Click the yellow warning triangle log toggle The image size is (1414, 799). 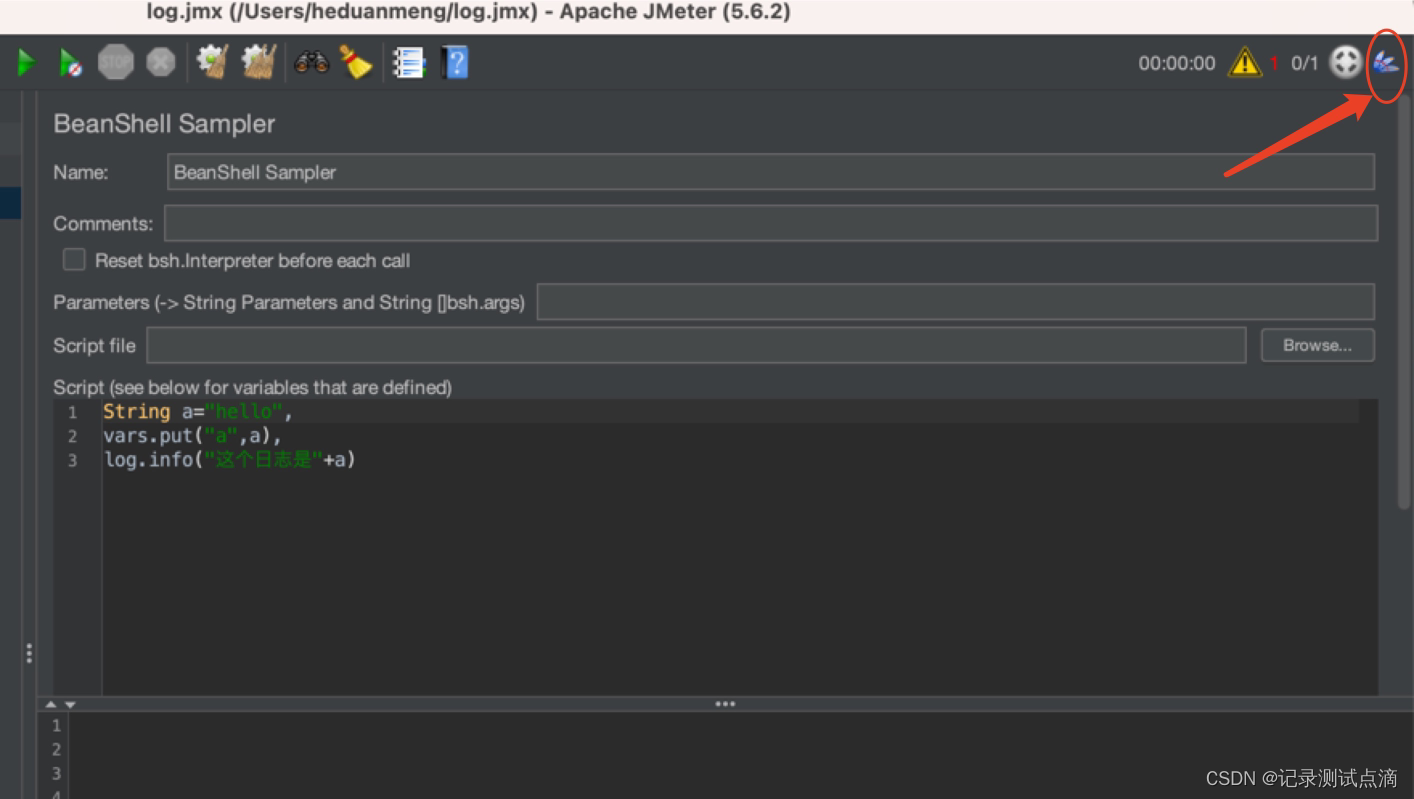click(x=1245, y=63)
